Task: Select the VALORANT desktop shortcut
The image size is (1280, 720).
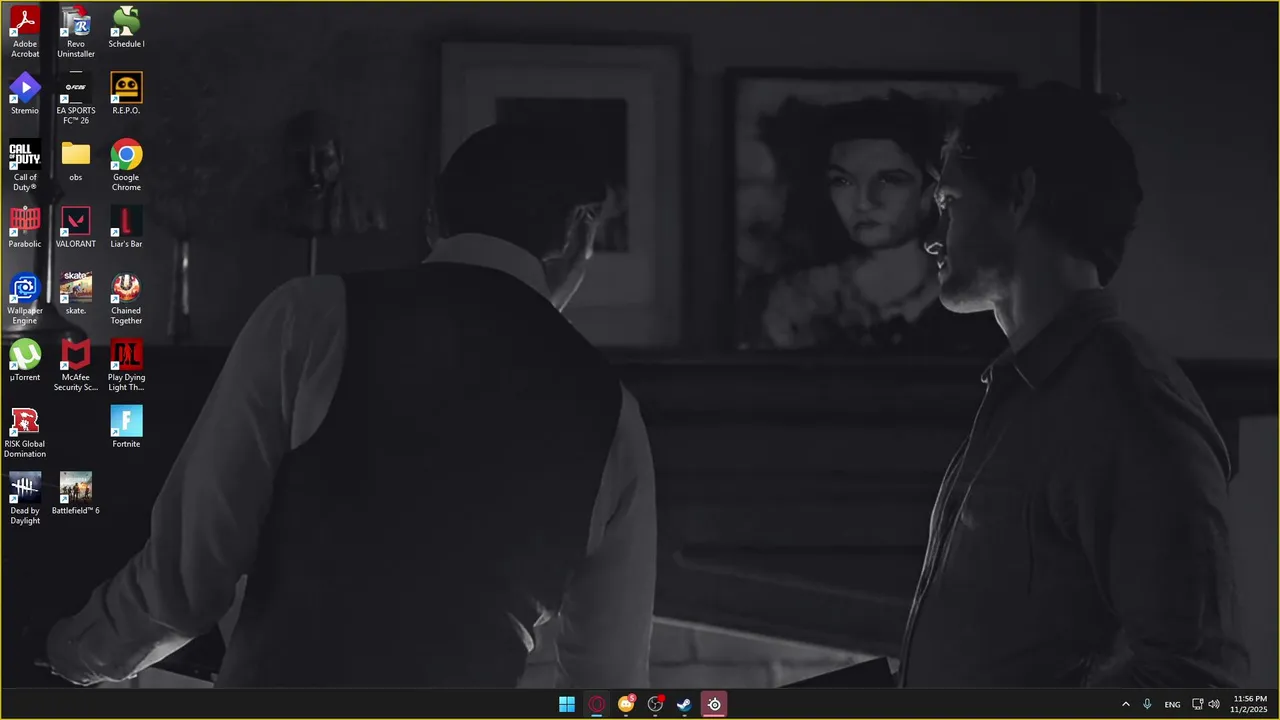Action: (x=76, y=227)
